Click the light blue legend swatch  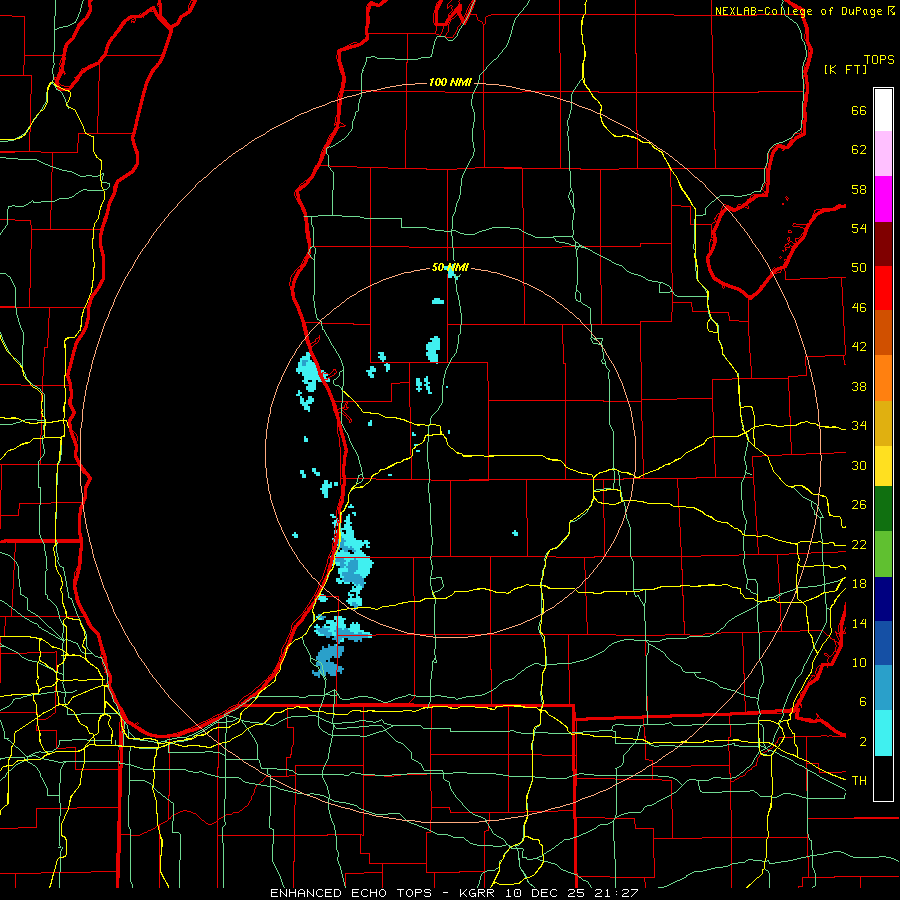883,688
